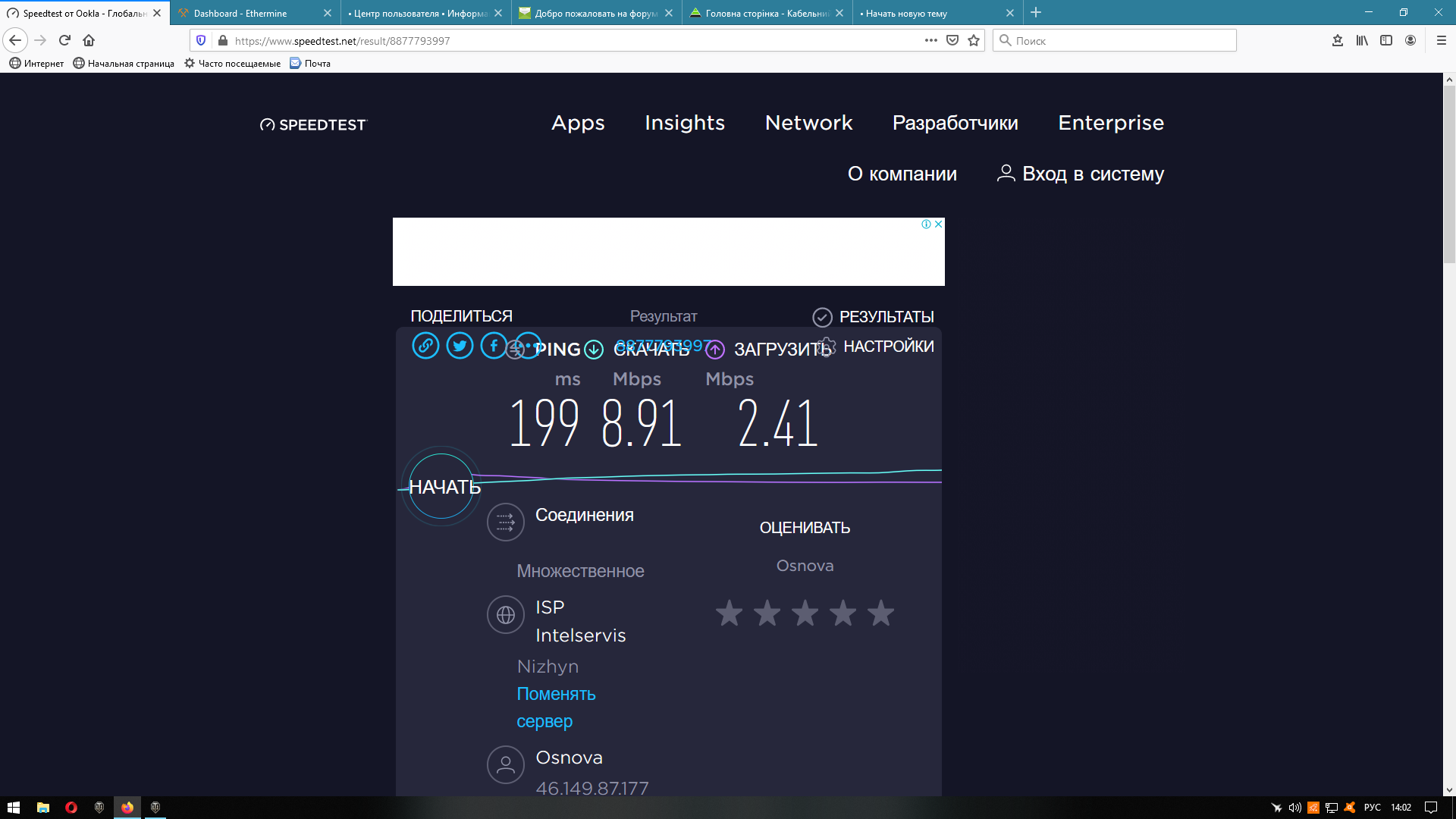Open new browser tab with plus

click(1036, 13)
